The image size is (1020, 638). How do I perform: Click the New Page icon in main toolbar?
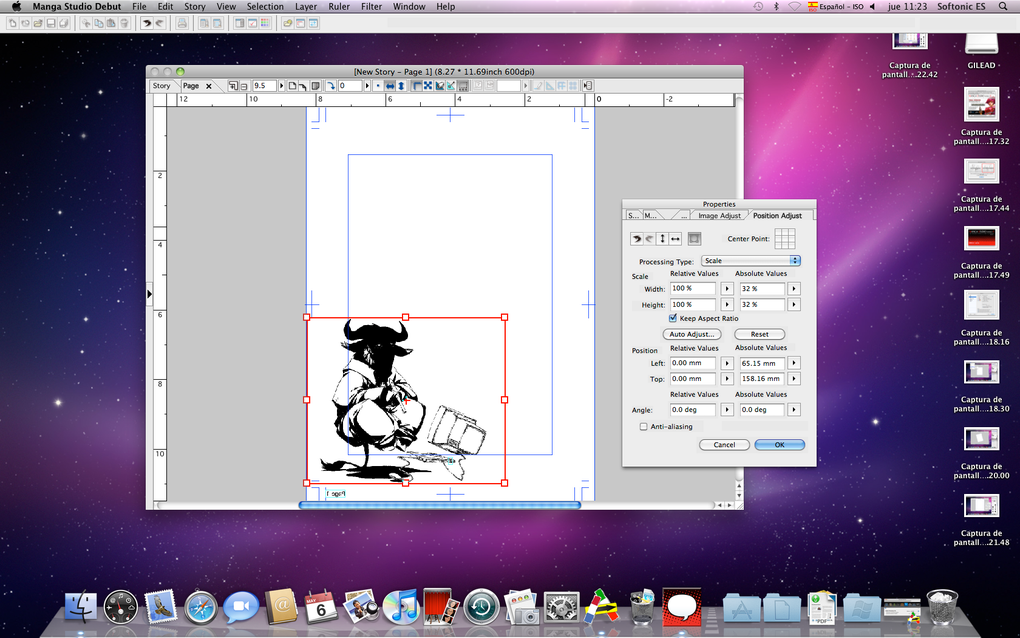(12, 23)
